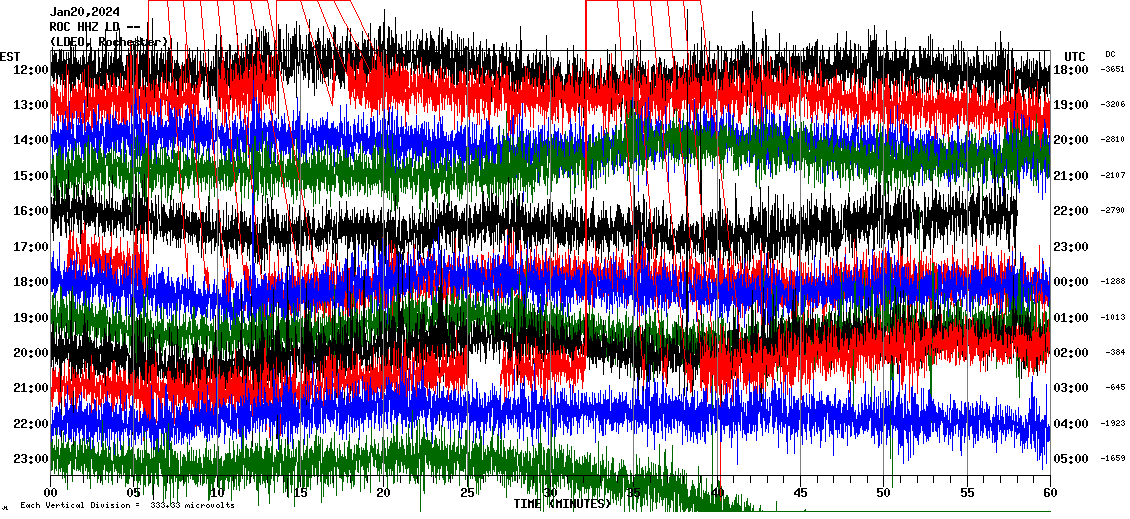Select the ROC HHZ LD station title
This screenshot has height=519, width=1130.
94,27
